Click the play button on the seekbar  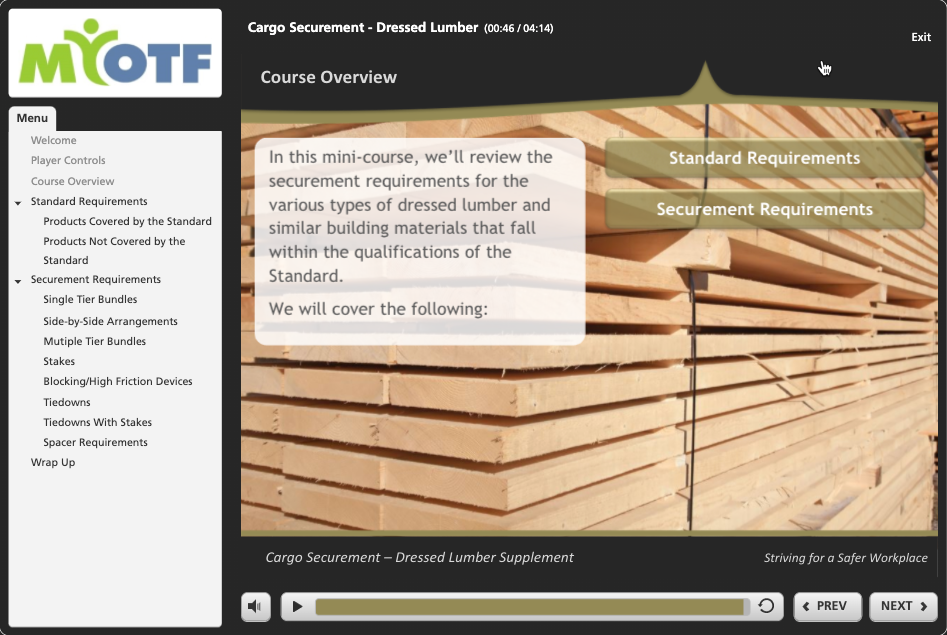pyautogui.click(x=297, y=606)
